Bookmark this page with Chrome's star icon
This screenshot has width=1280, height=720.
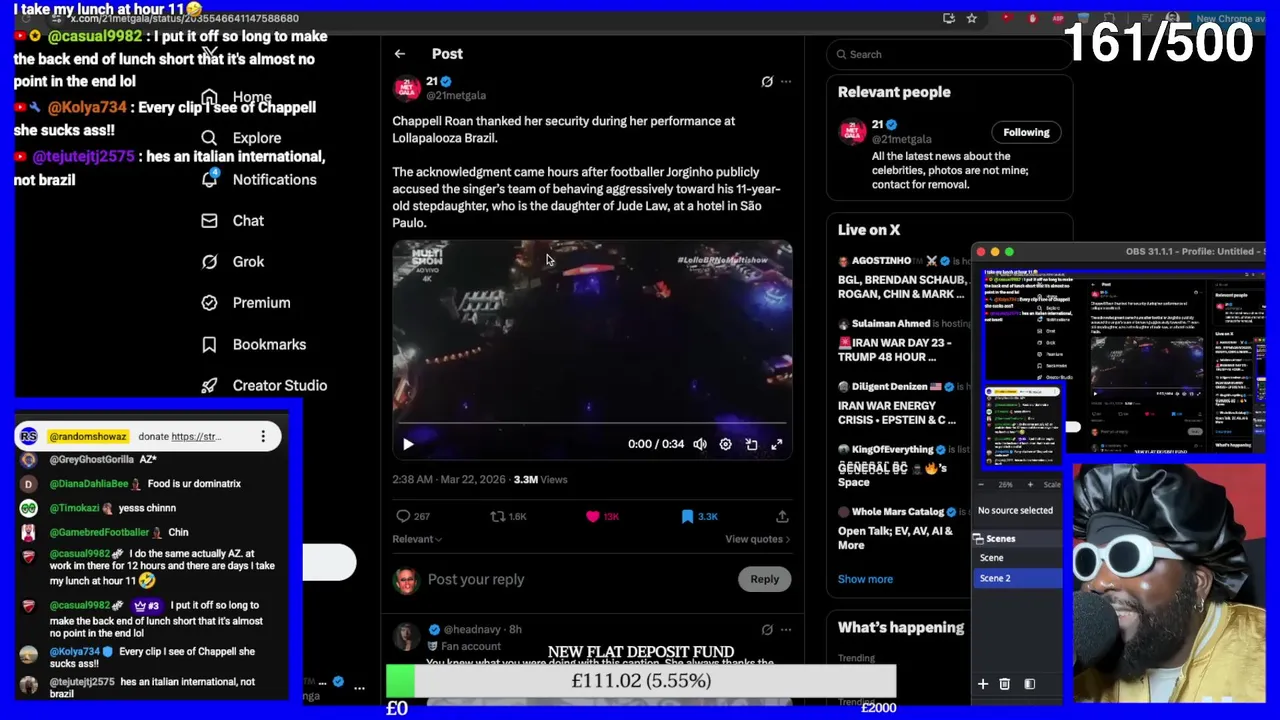(x=971, y=18)
